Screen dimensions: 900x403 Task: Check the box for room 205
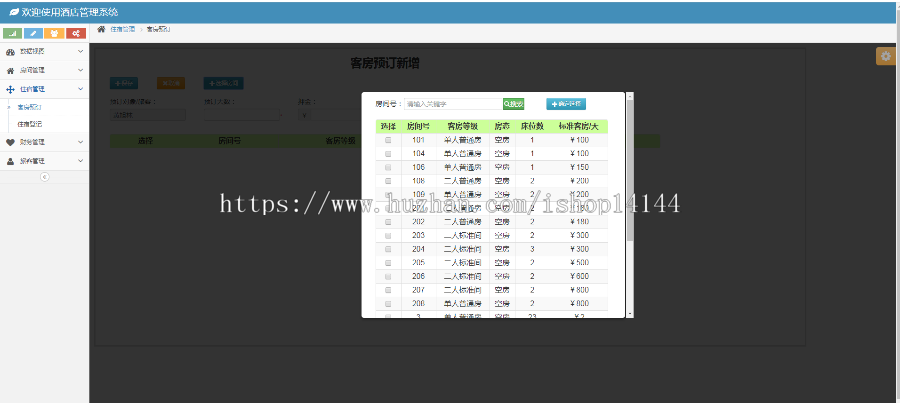(x=388, y=263)
